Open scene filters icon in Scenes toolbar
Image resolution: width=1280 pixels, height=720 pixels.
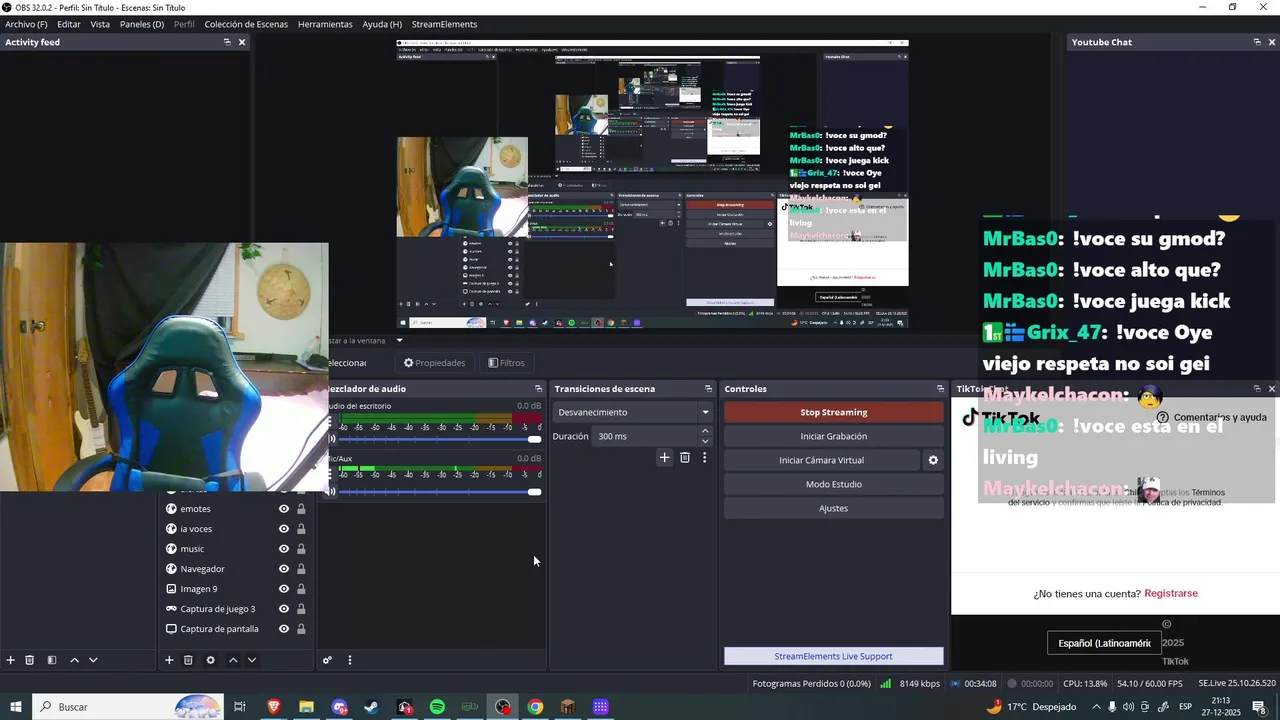click(x=52, y=660)
